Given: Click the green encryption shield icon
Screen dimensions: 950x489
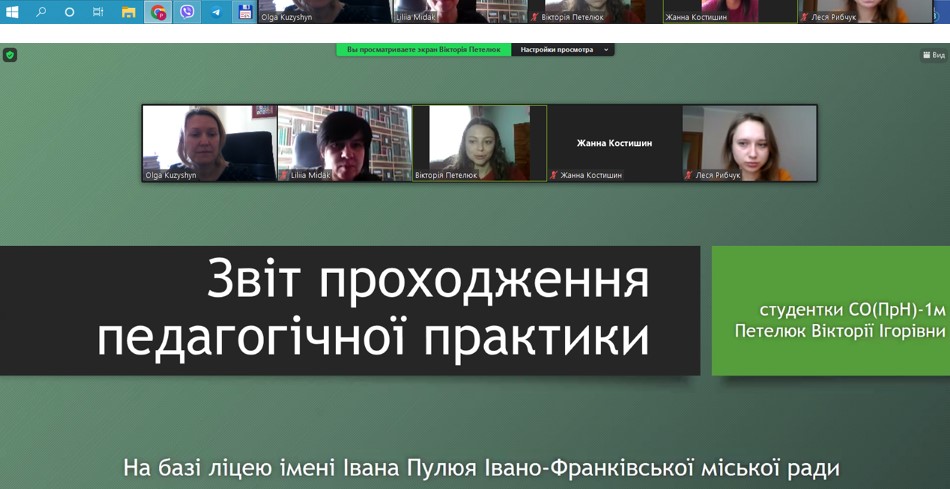Looking at the screenshot, I should pyautogui.click(x=10, y=55).
